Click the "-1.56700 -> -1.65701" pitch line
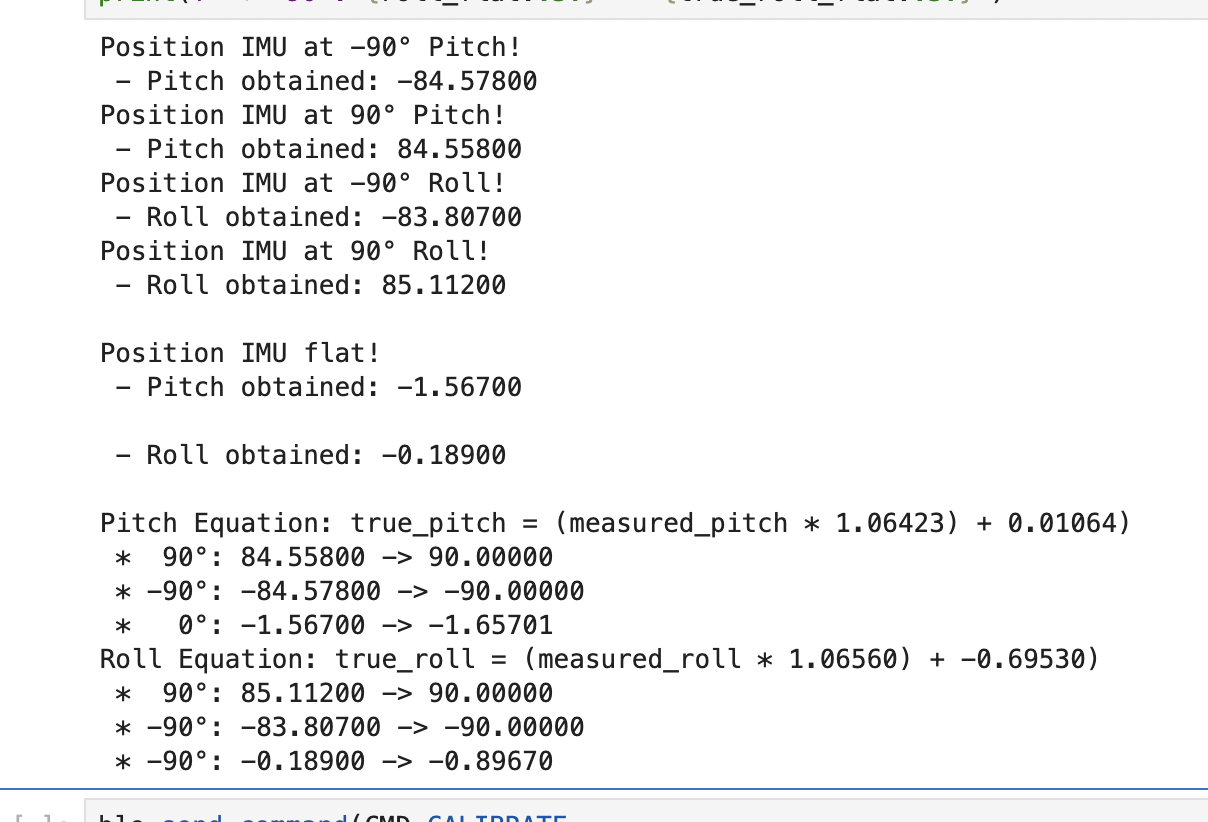The height and width of the screenshot is (822, 1208). (x=334, y=625)
